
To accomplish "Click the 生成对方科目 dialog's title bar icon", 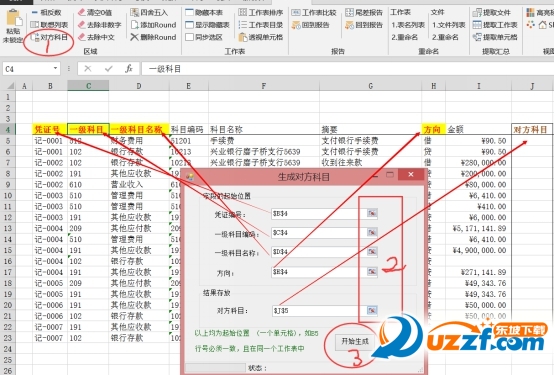I will pos(190,176).
